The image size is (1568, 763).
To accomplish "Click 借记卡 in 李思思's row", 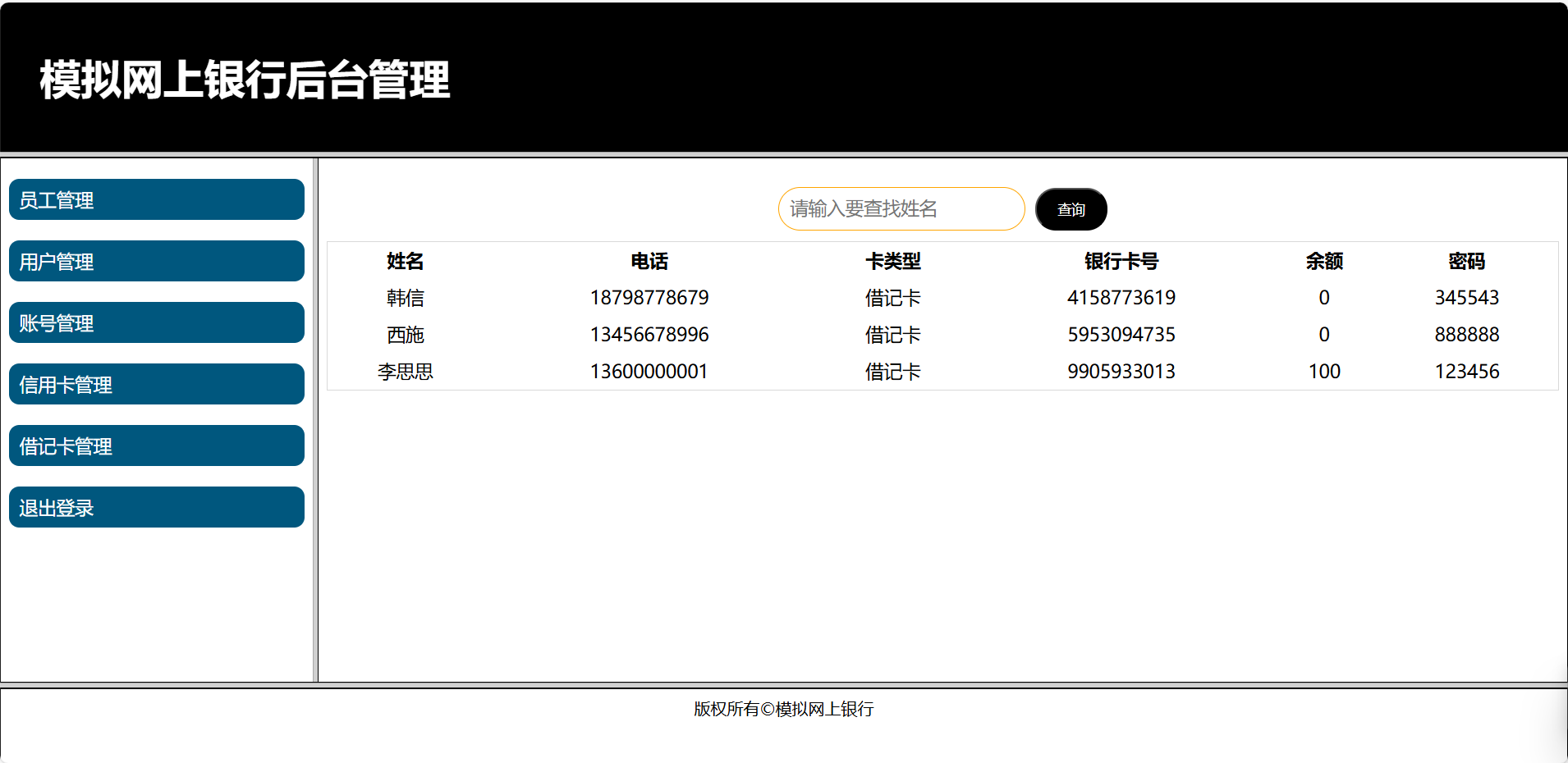I will [x=892, y=372].
